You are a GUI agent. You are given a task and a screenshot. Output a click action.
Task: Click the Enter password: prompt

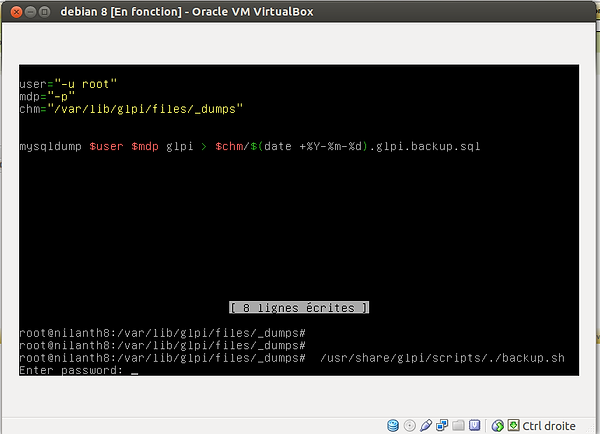click(x=71, y=370)
